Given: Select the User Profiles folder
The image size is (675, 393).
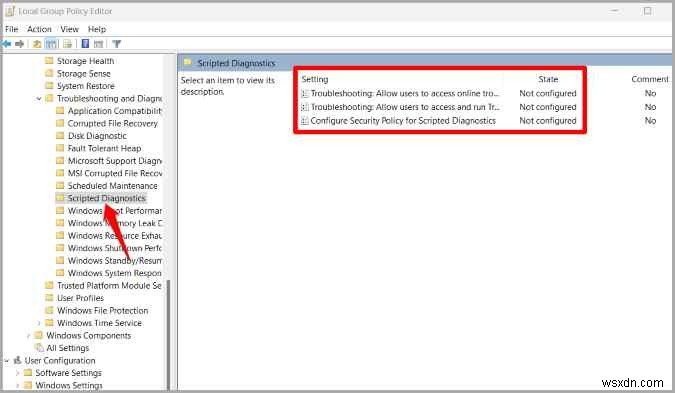Looking at the screenshot, I should (80, 298).
